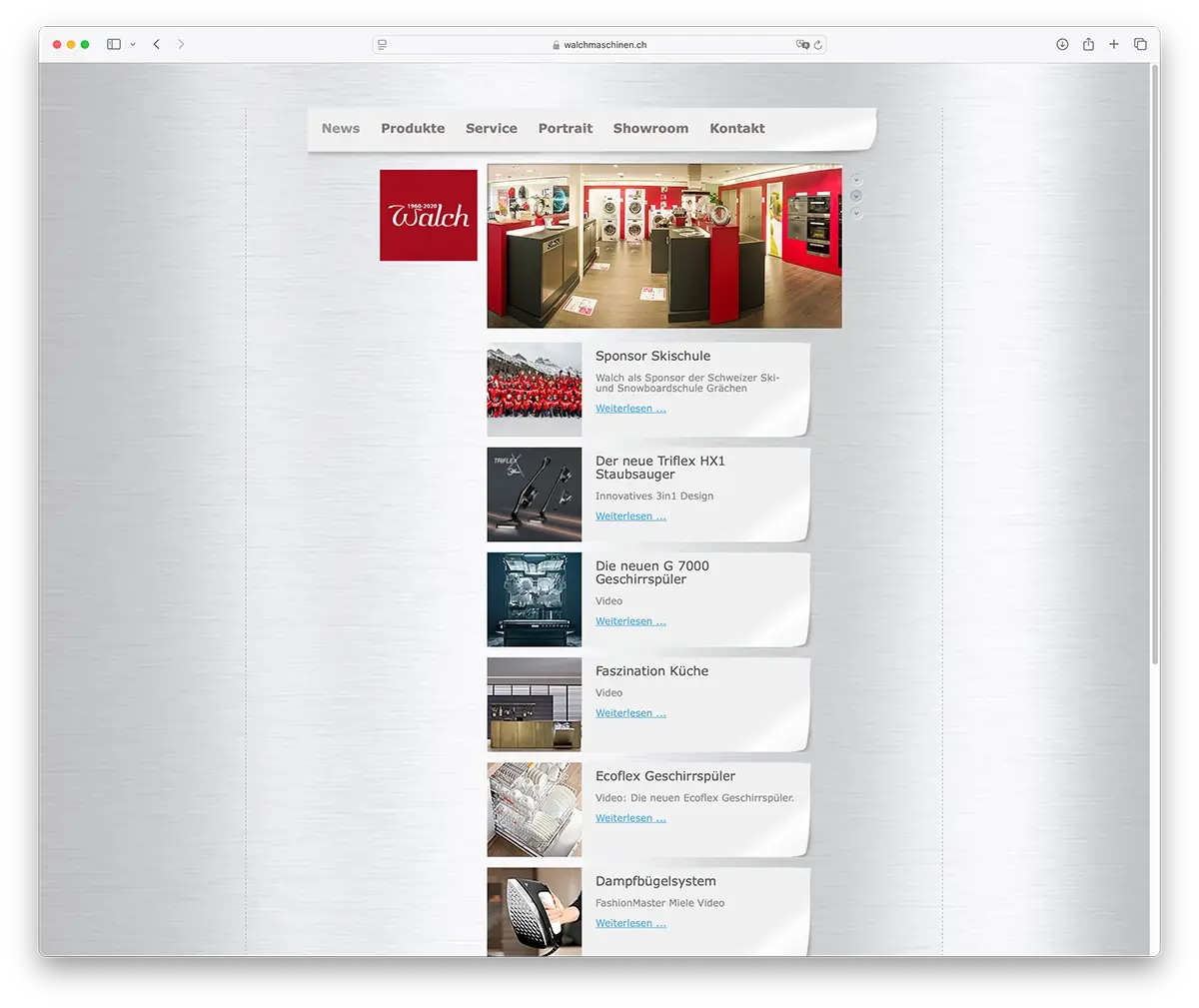Click the Dampfbügelsystem headline
1199x1008 pixels.
click(x=655, y=881)
